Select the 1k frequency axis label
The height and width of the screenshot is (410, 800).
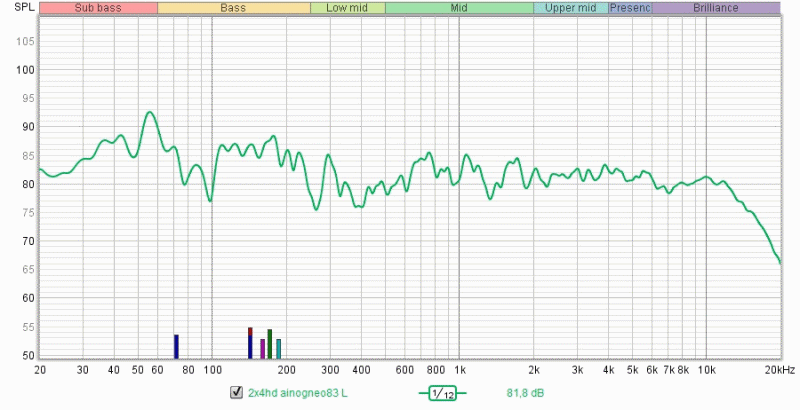coord(459,370)
